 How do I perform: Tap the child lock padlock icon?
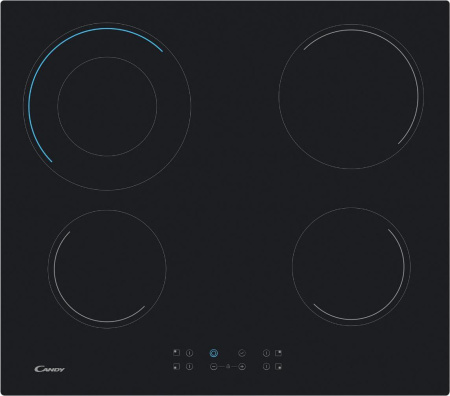coord(228,366)
